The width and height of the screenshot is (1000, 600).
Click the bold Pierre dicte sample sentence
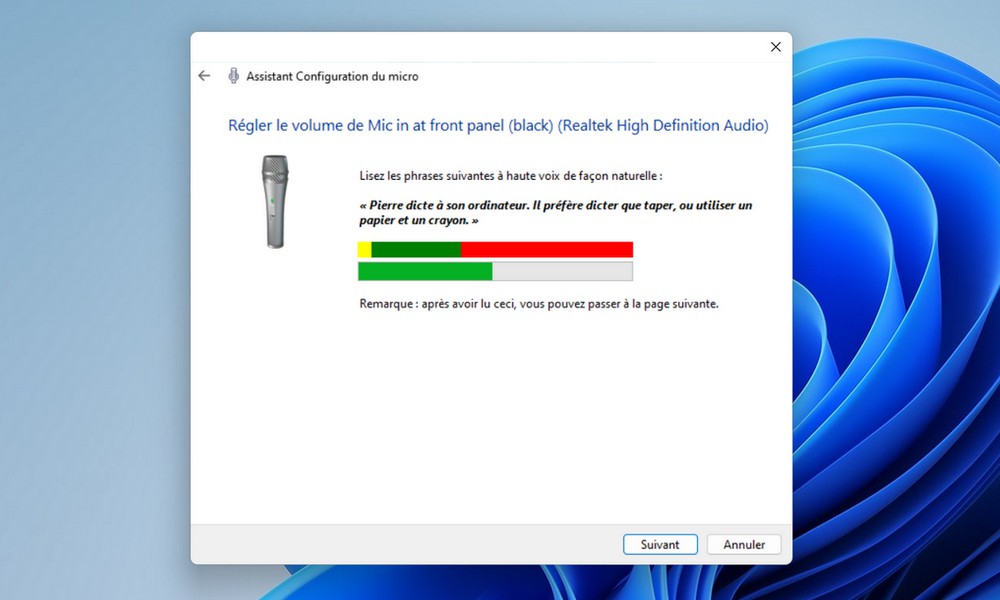554,212
